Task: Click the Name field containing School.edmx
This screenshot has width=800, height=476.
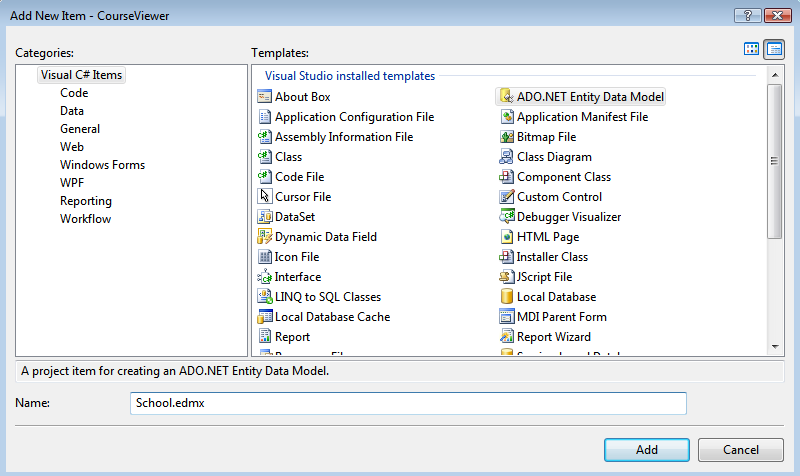Action: coord(408,403)
